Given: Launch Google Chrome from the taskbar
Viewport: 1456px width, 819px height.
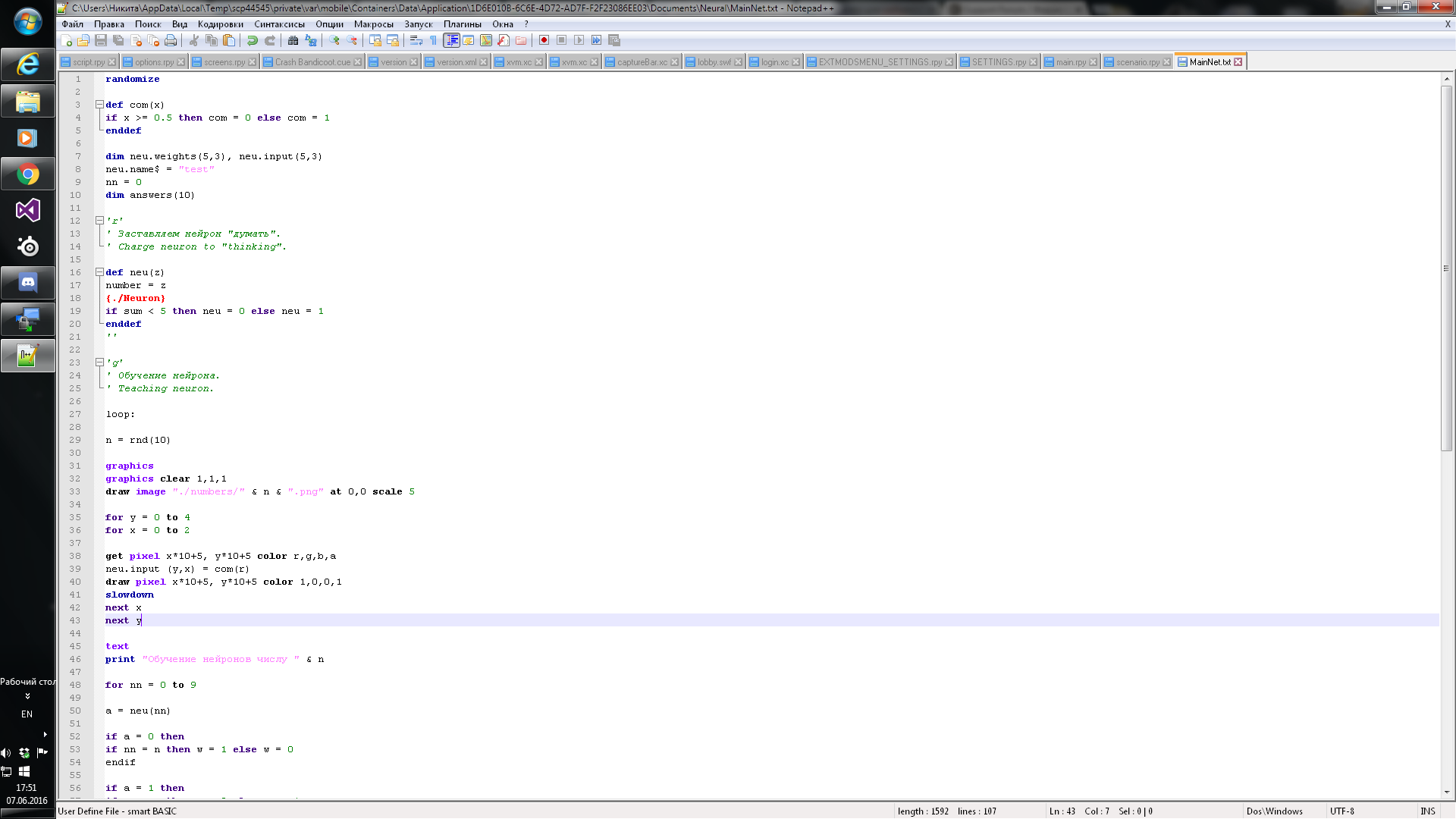Looking at the screenshot, I should (28, 174).
